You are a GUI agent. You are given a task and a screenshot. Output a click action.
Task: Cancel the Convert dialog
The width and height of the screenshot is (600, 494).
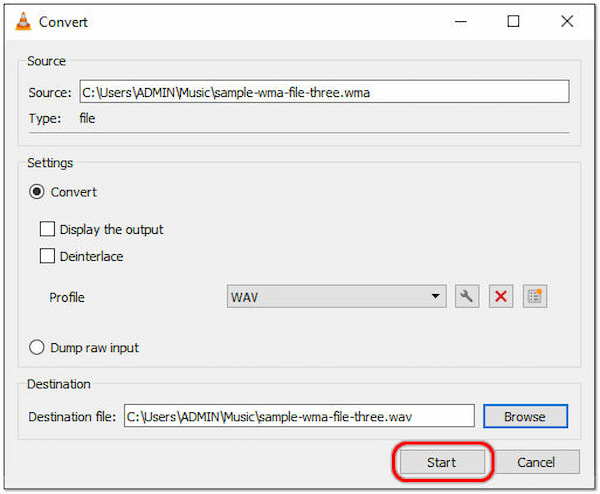pyautogui.click(x=536, y=462)
